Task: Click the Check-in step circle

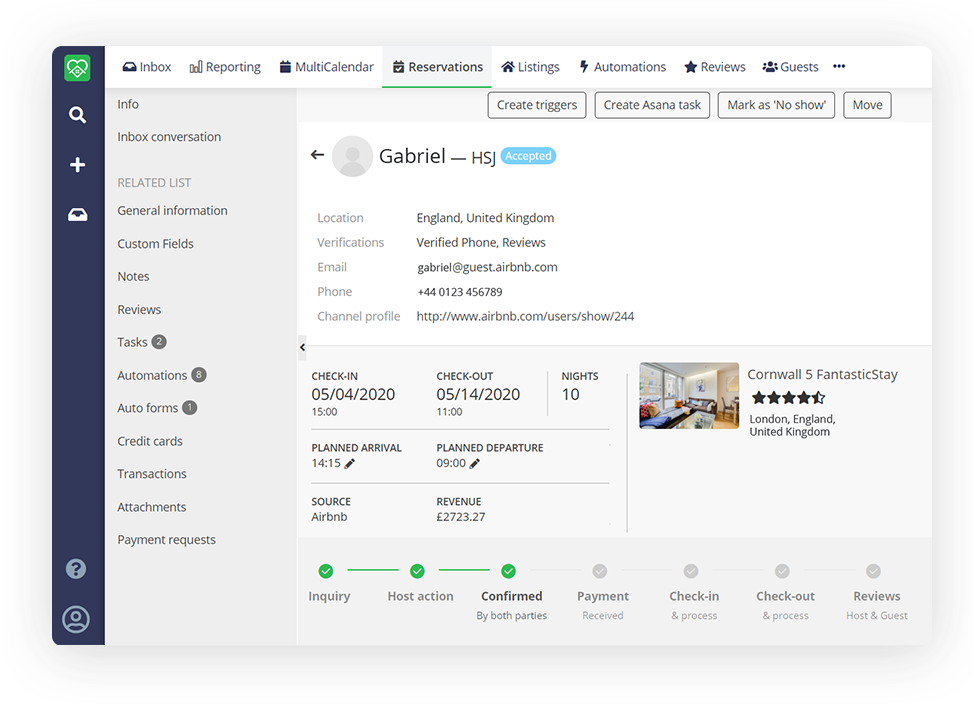Action: click(x=691, y=571)
